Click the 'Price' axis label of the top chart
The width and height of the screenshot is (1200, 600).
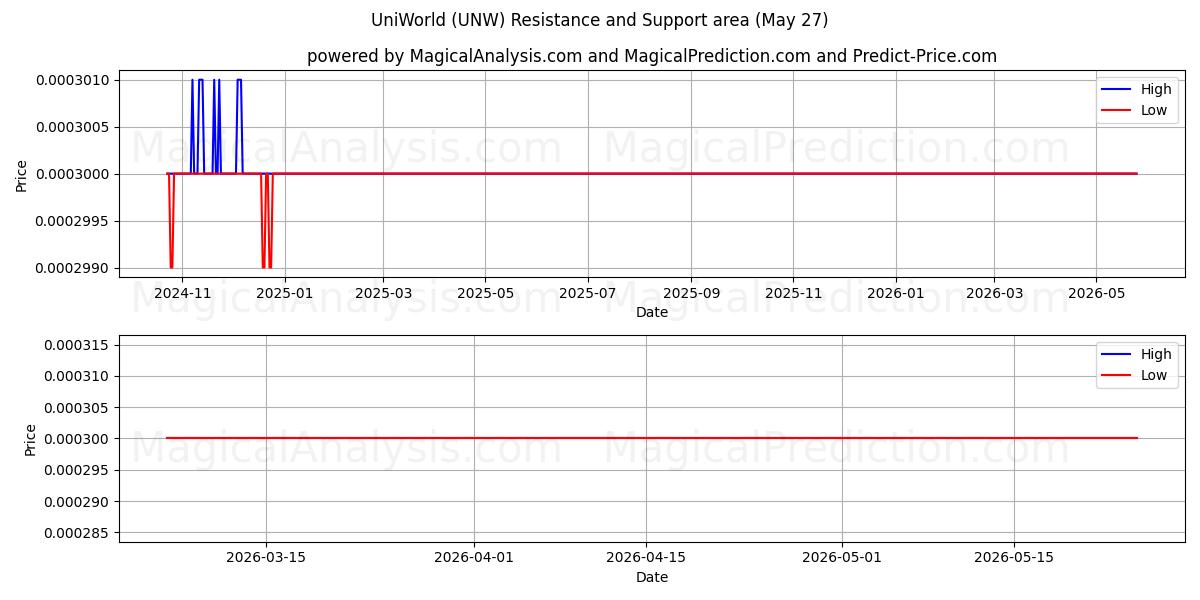coord(22,174)
